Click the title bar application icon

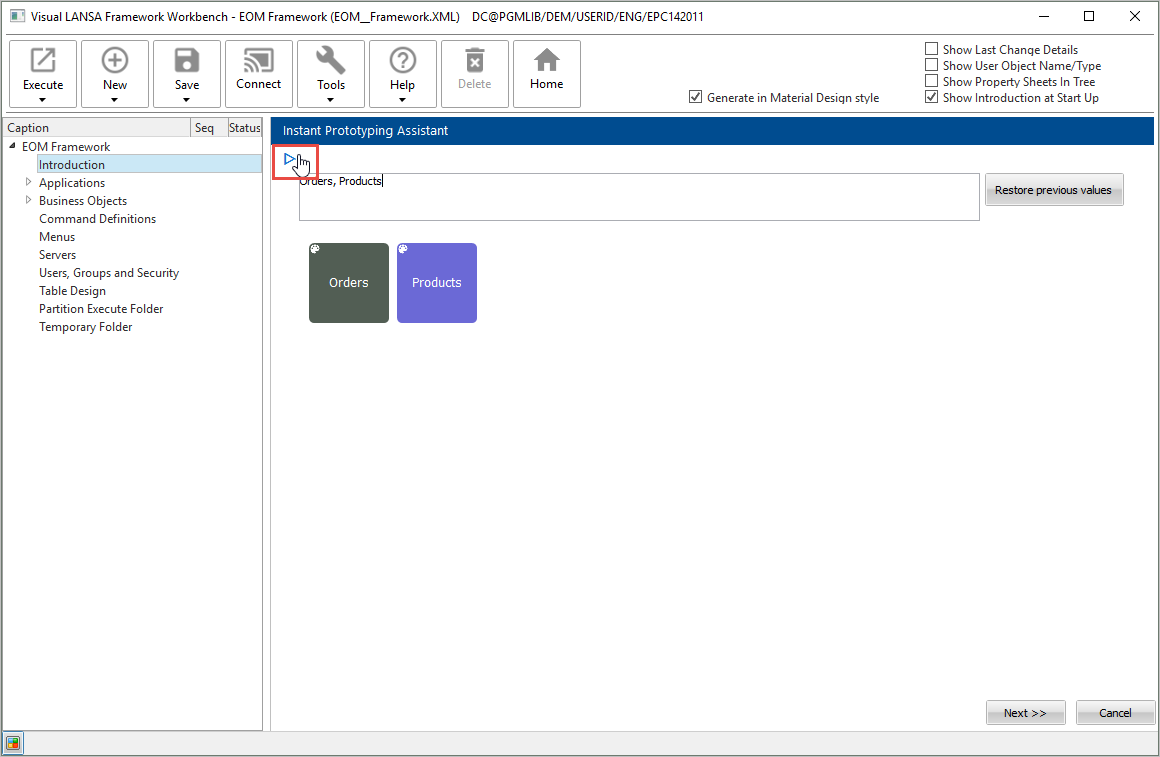pyautogui.click(x=17, y=16)
